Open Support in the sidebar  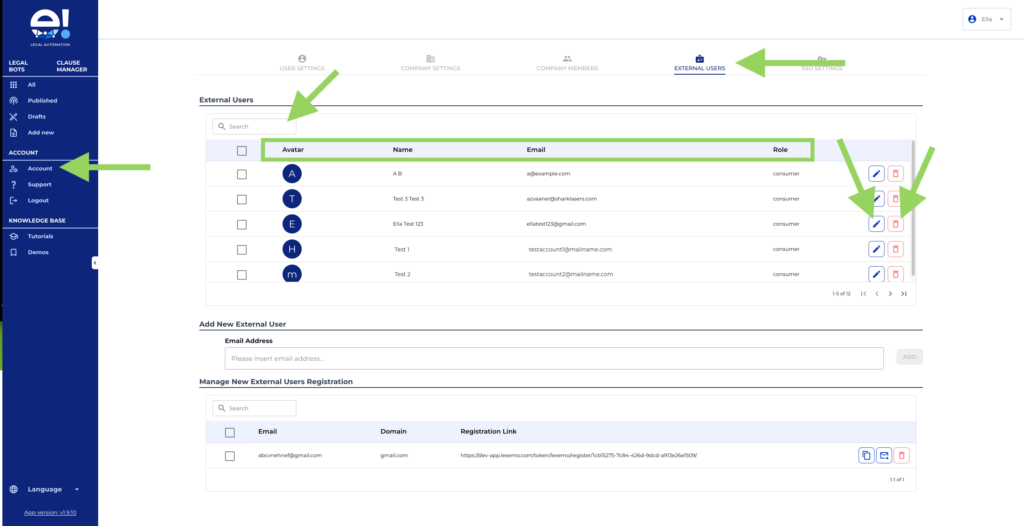click(39, 184)
